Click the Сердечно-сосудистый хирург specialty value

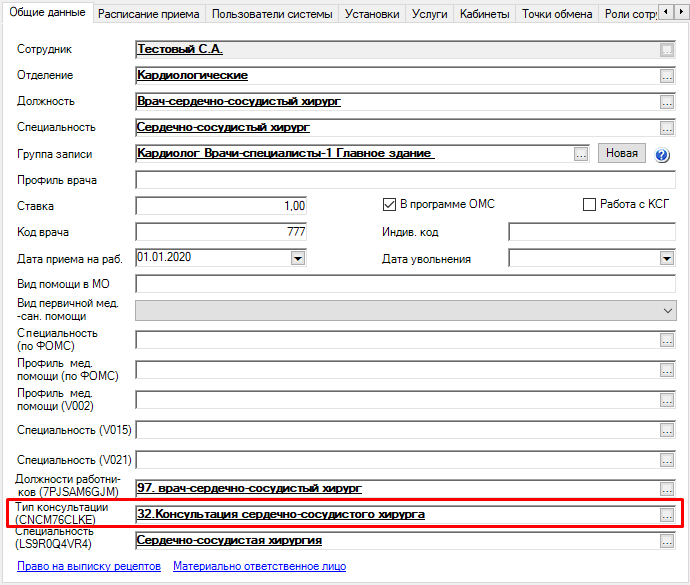(224, 127)
